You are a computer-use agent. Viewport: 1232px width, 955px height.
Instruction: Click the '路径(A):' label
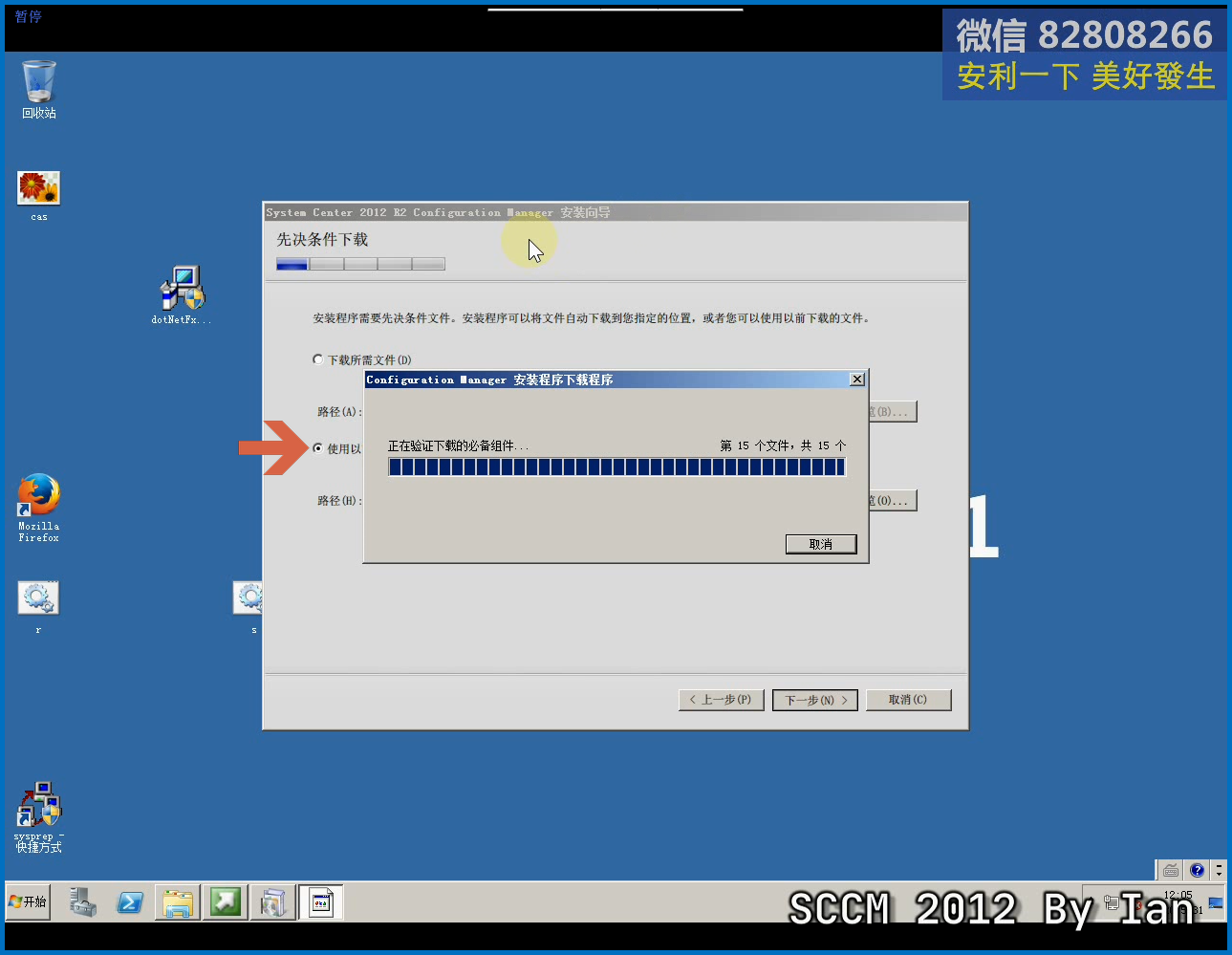point(339,411)
